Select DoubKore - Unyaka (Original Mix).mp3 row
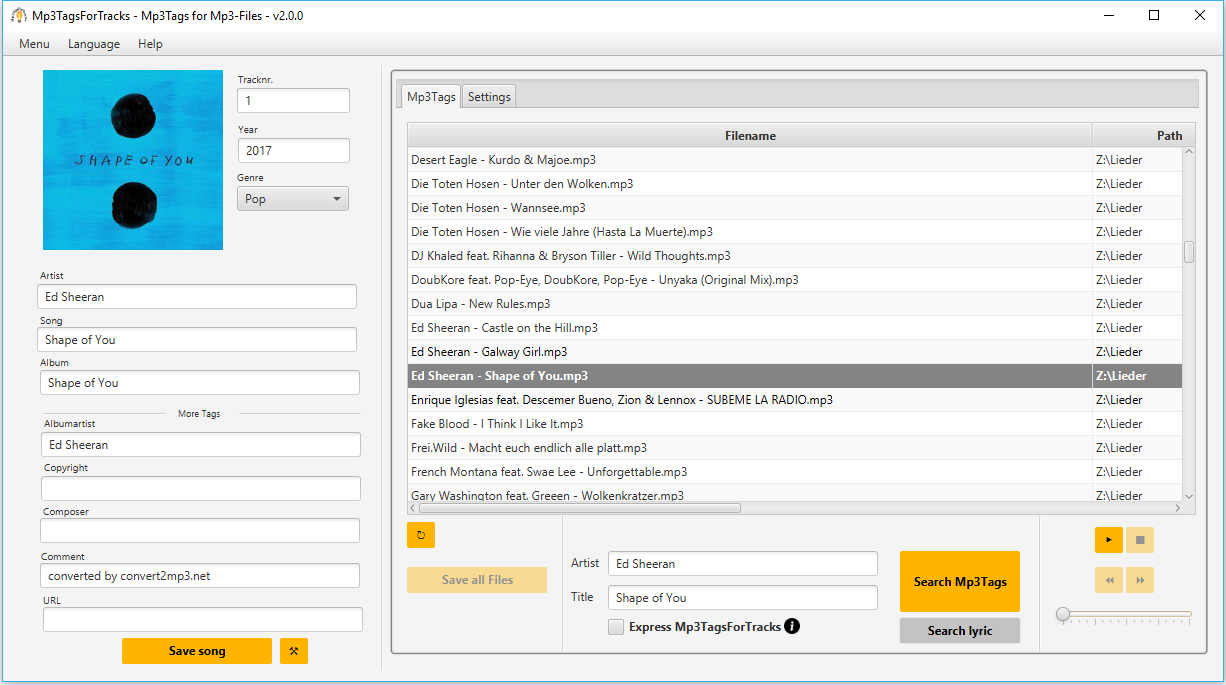Viewport: 1226px width, 685px height. 795,280
